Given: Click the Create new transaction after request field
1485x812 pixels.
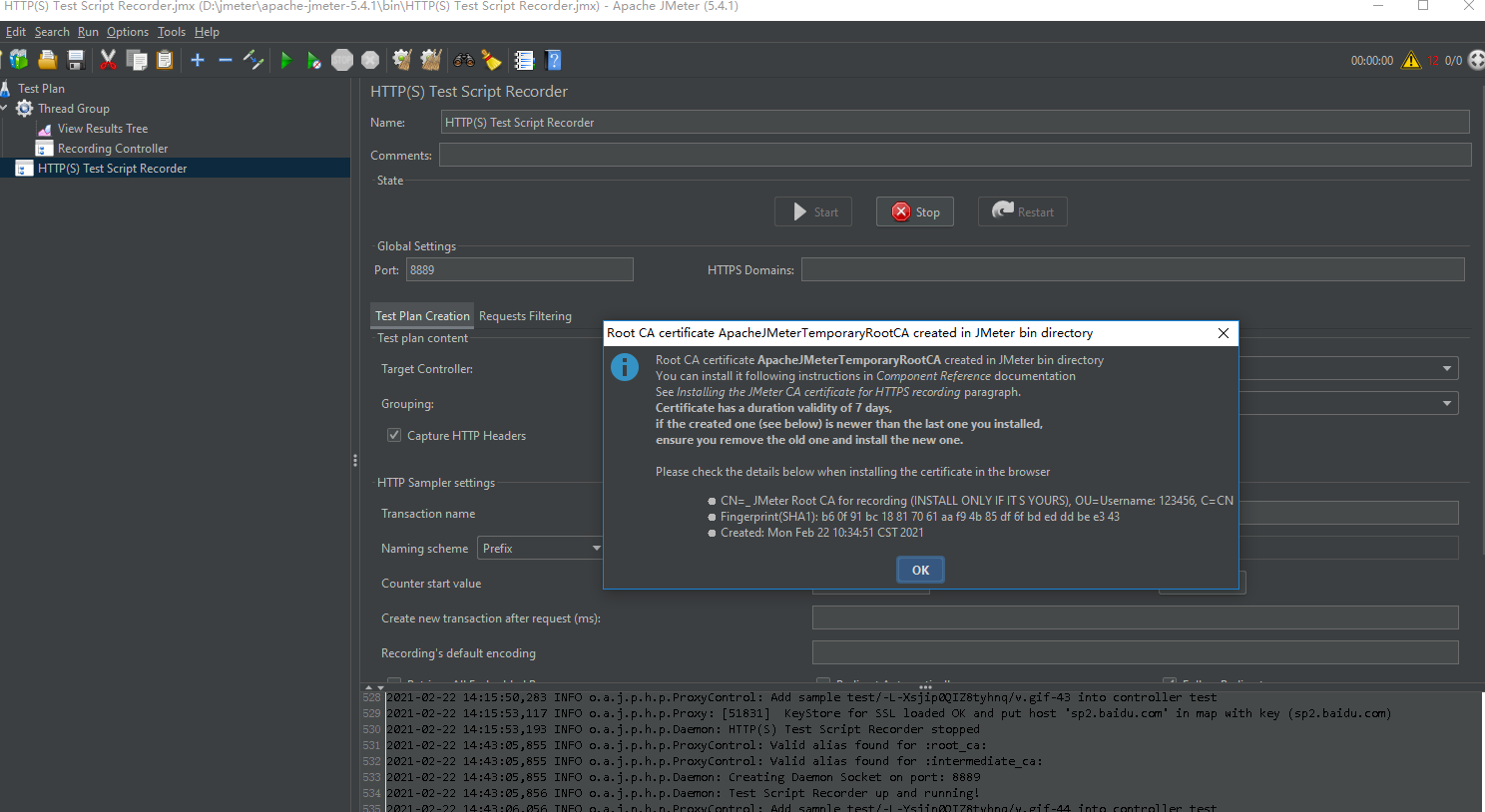Looking at the screenshot, I should click(1136, 617).
